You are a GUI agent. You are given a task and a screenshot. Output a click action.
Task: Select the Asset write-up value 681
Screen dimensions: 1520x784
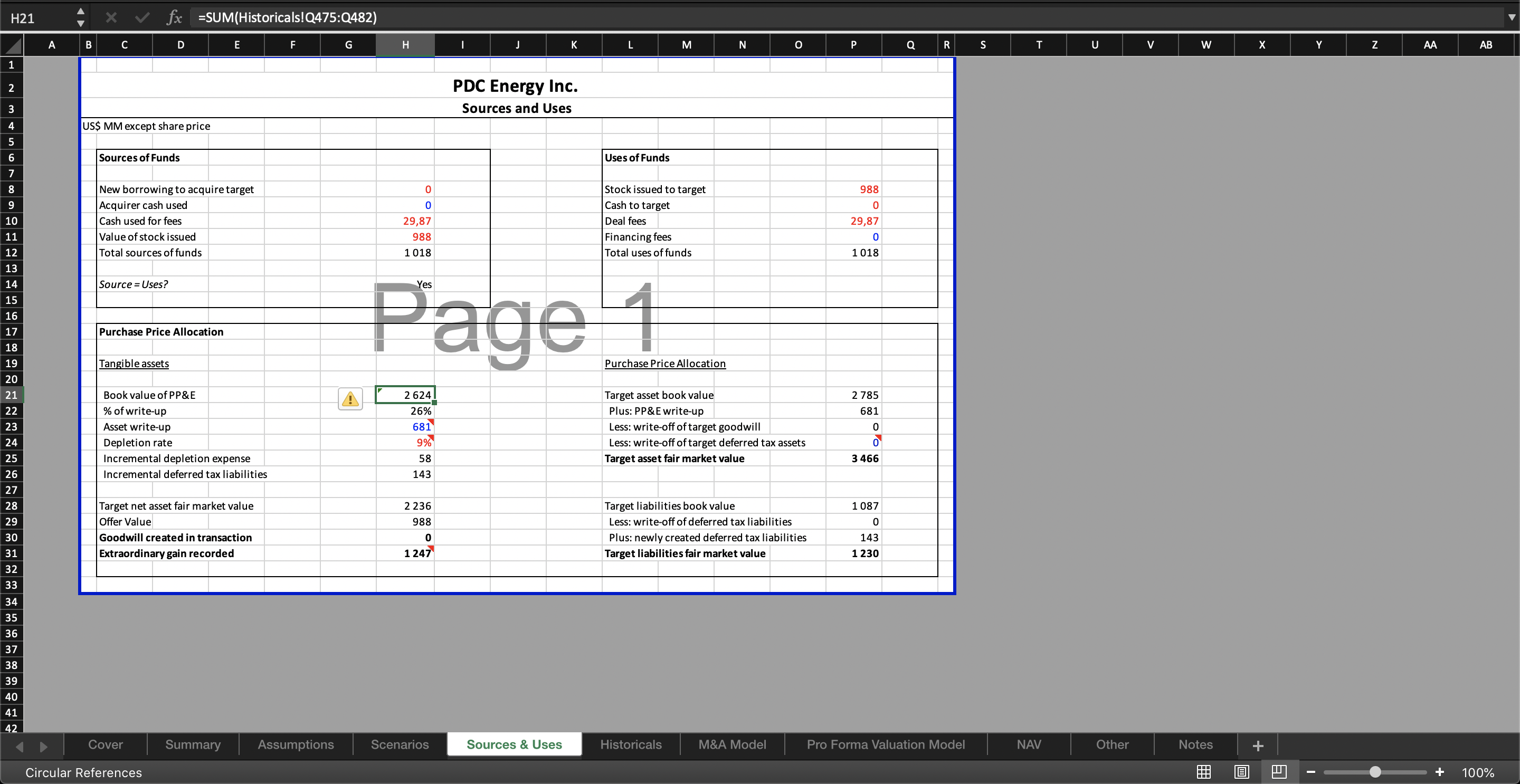pos(405,426)
